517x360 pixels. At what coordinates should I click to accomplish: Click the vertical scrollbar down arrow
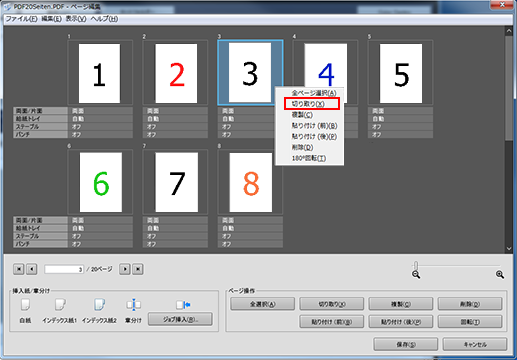coord(509,248)
